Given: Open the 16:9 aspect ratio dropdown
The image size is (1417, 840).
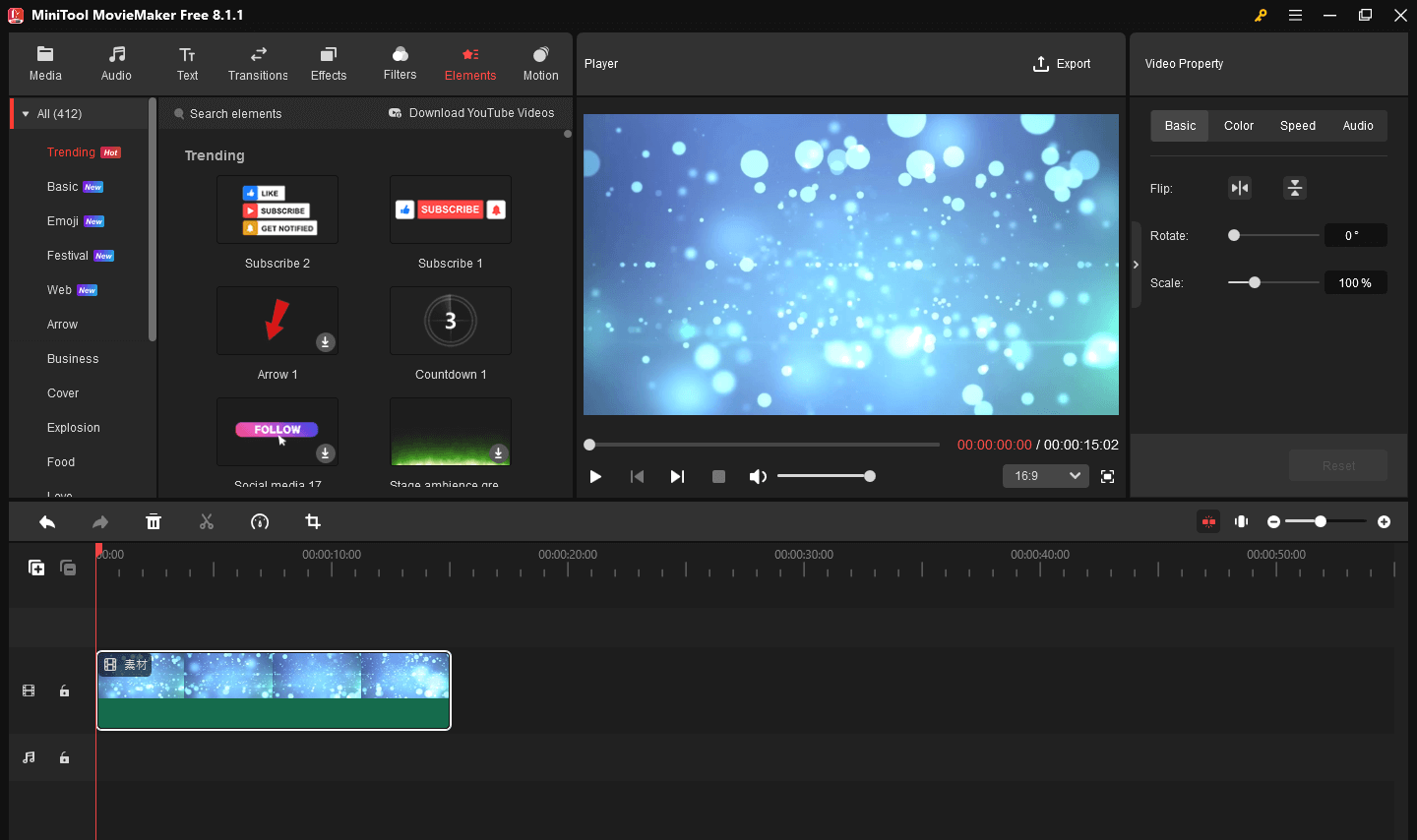Looking at the screenshot, I should [x=1046, y=476].
